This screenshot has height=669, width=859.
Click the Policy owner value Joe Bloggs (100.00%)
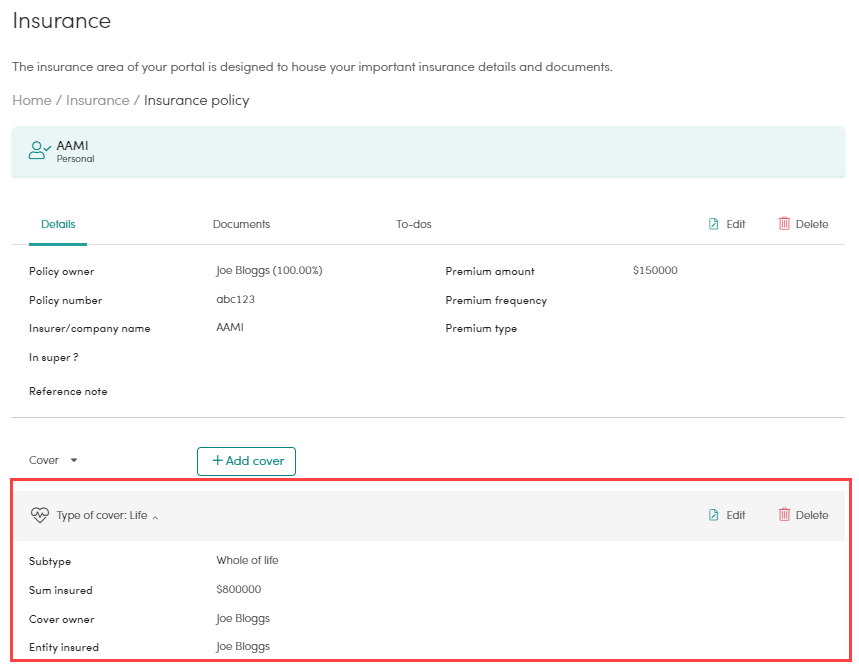pos(269,271)
